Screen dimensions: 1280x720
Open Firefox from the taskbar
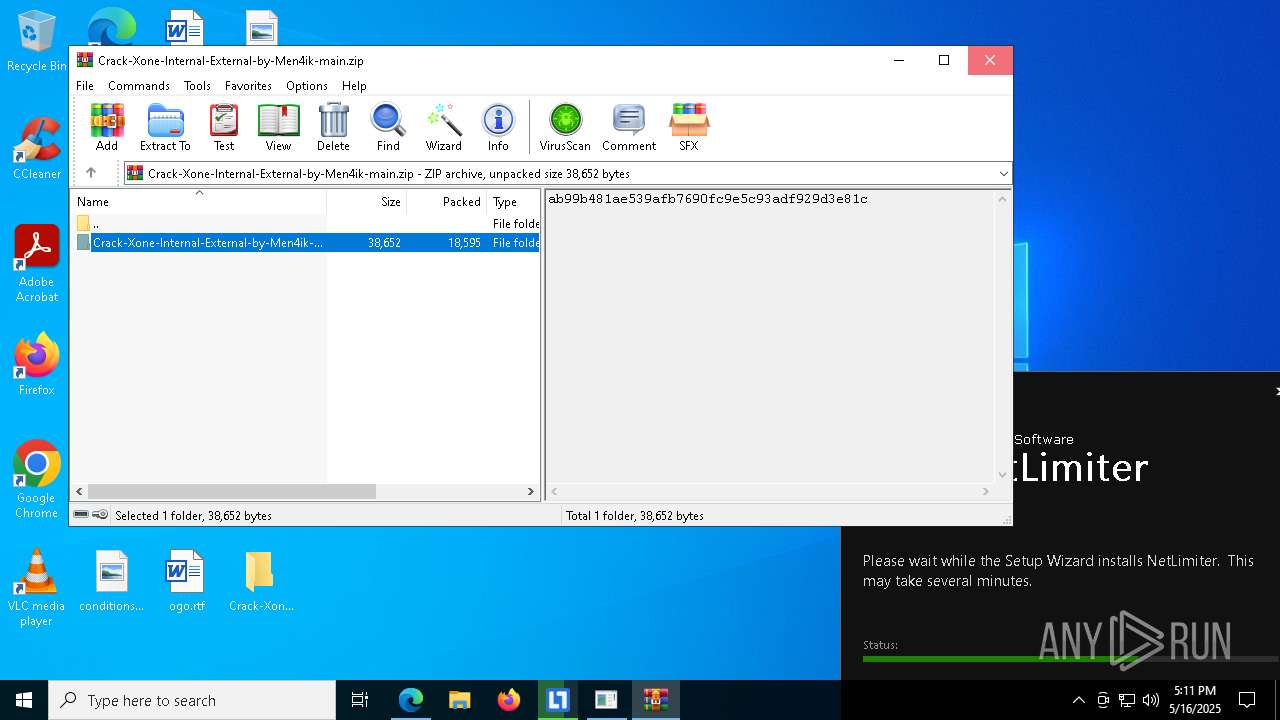508,700
